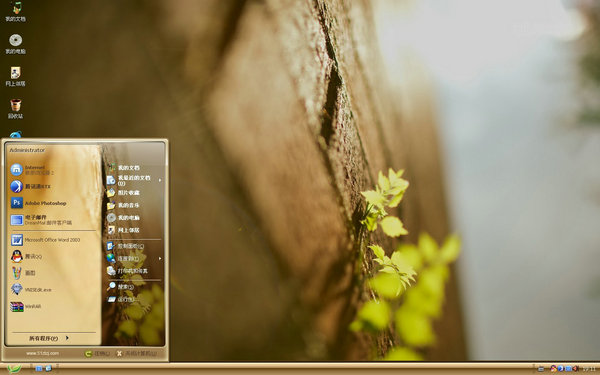Click the green Start button on the taskbar
Viewport: 600px width, 375px height.
(x=14, y=368)
